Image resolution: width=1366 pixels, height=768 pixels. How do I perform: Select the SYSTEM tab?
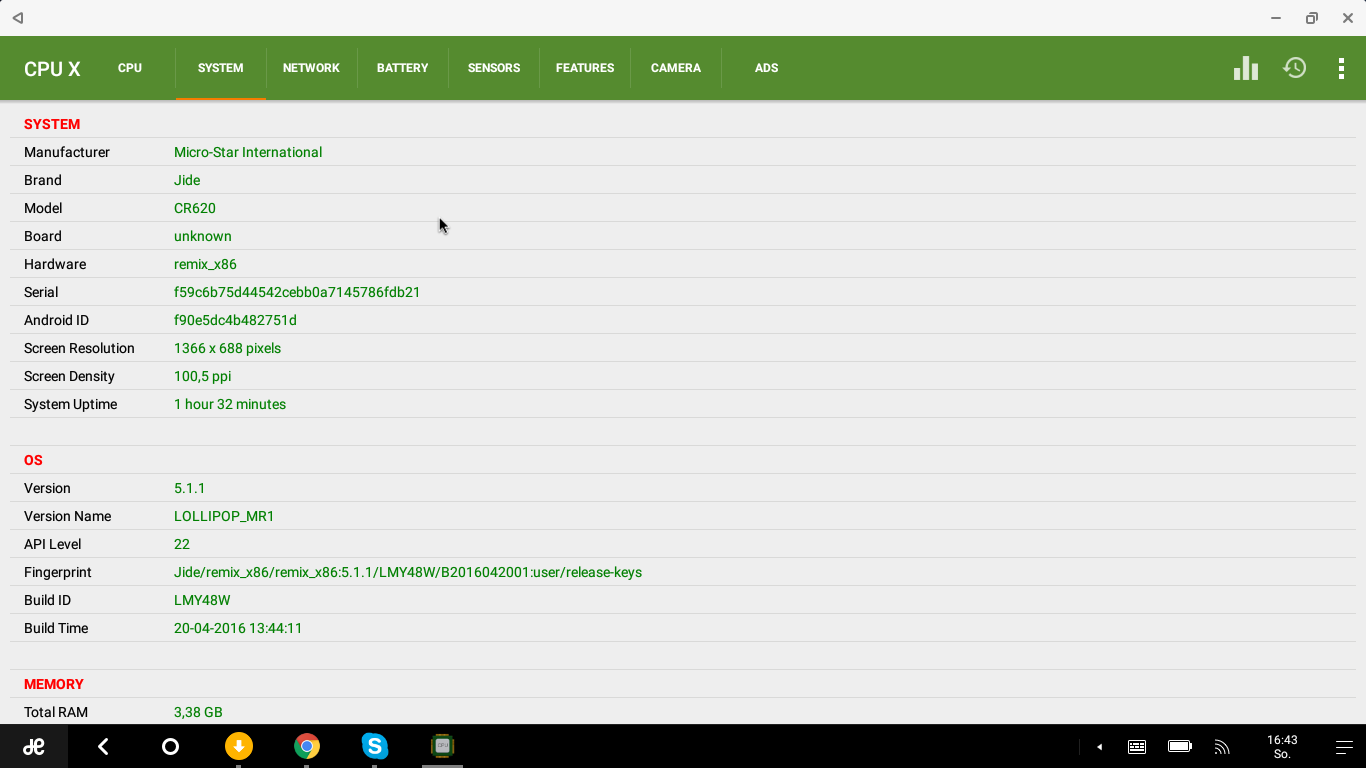click(220, 68)
